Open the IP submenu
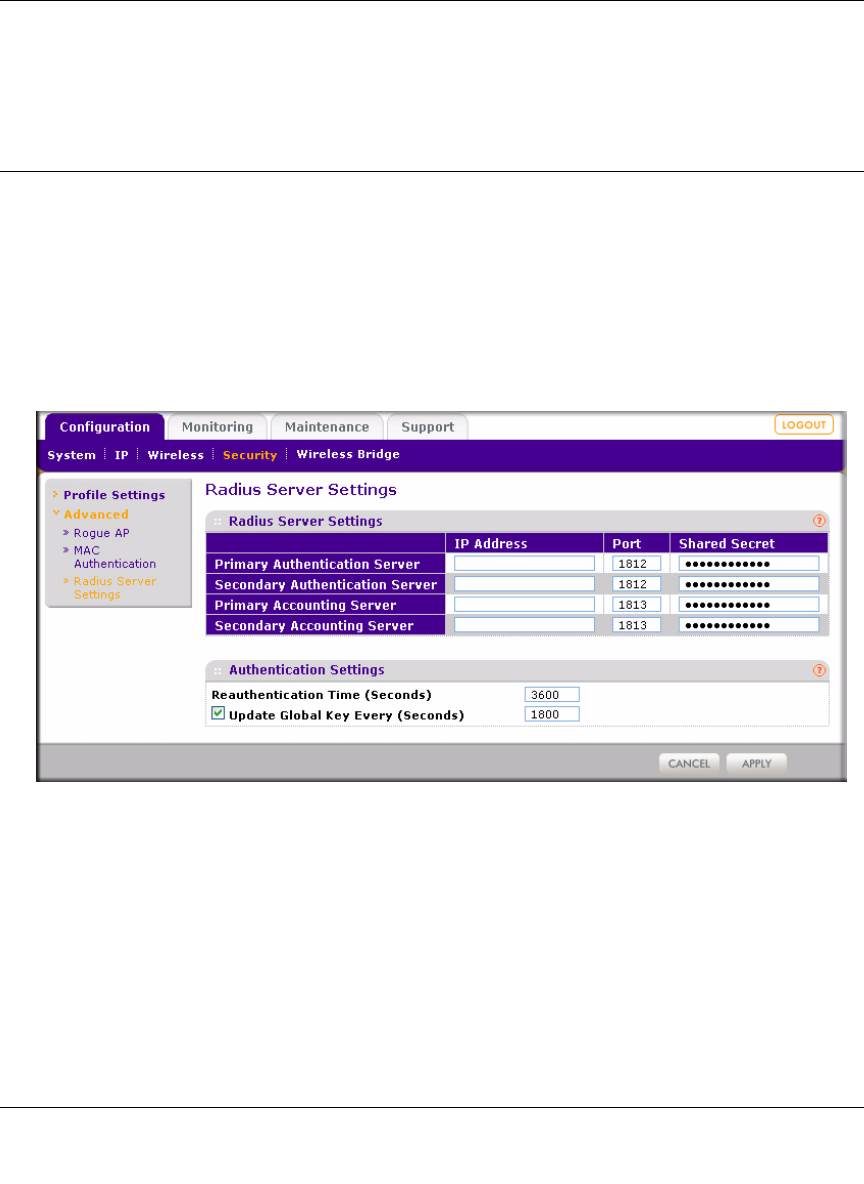Image resolution: width=864 pixels, height=1184 pixels. 122,455
